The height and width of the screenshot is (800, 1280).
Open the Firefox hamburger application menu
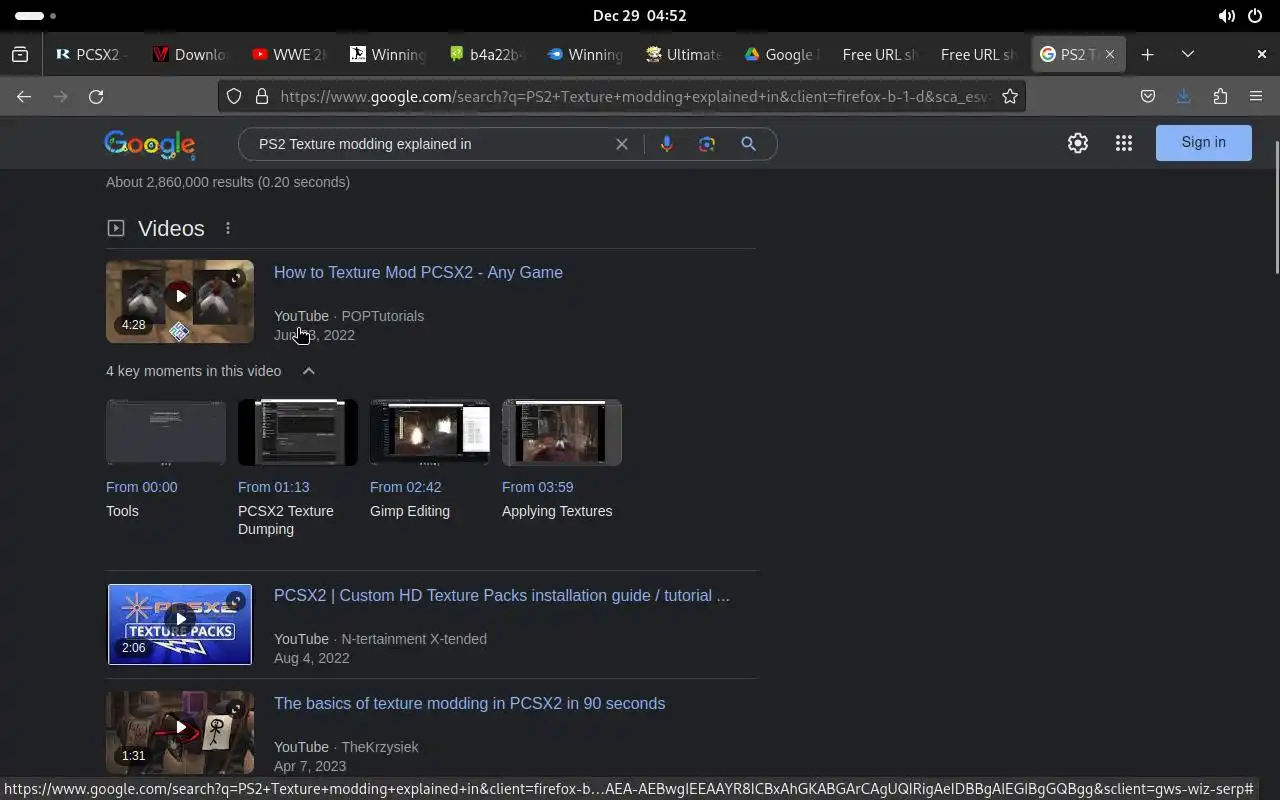1256,96
